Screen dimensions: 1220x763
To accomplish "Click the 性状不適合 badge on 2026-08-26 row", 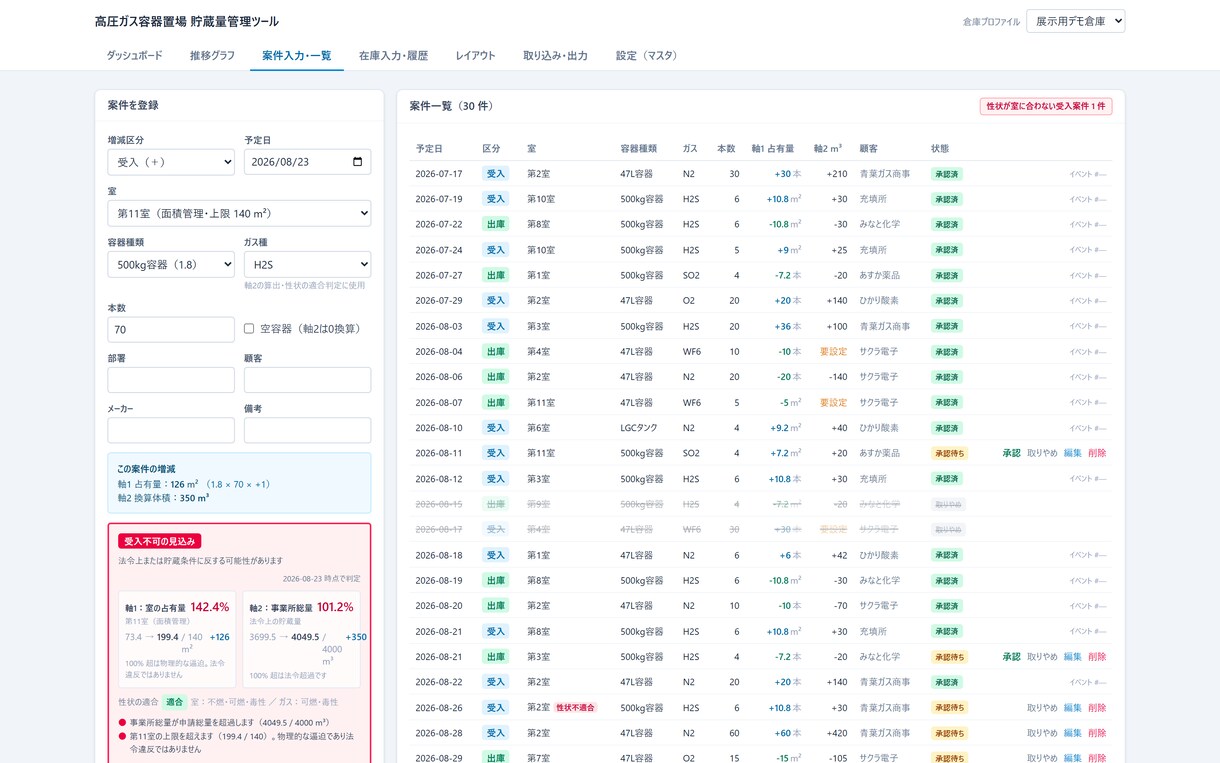I will [575, 708].
